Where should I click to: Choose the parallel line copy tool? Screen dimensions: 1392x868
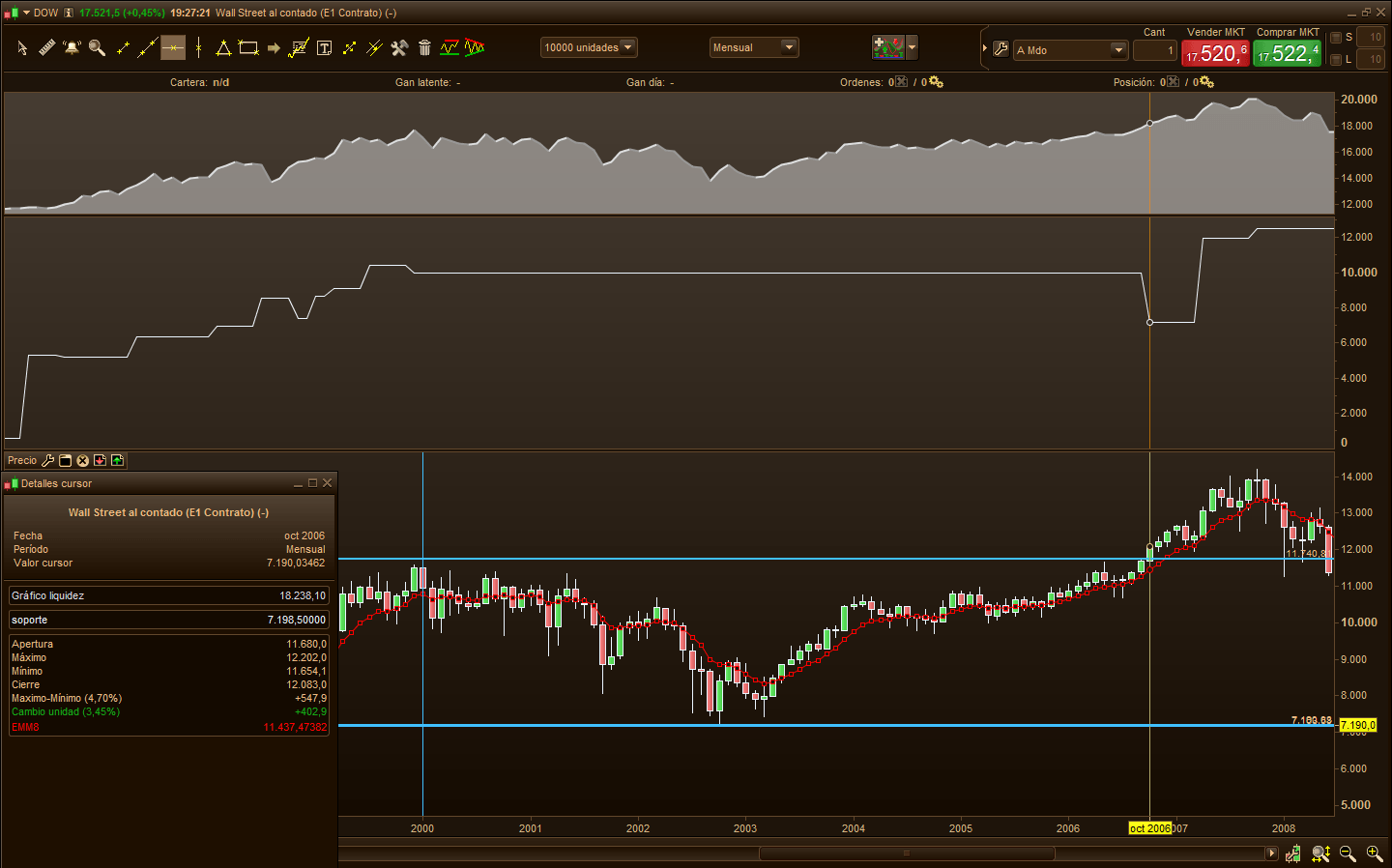[374, 47]
